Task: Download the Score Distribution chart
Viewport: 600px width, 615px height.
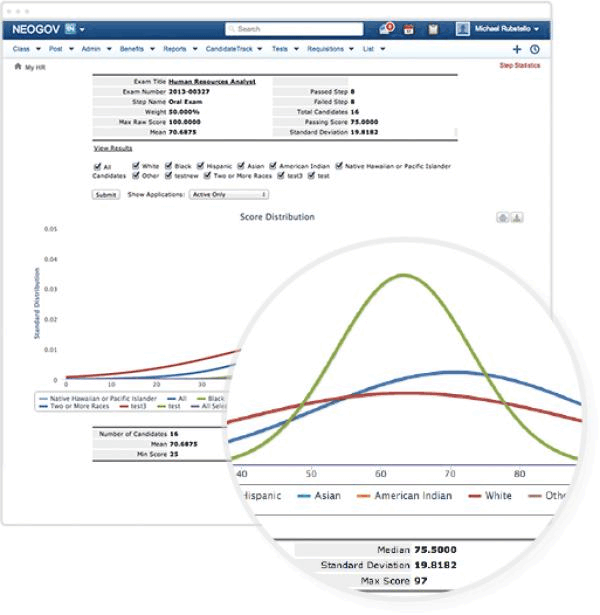Action: click(517, 217)
